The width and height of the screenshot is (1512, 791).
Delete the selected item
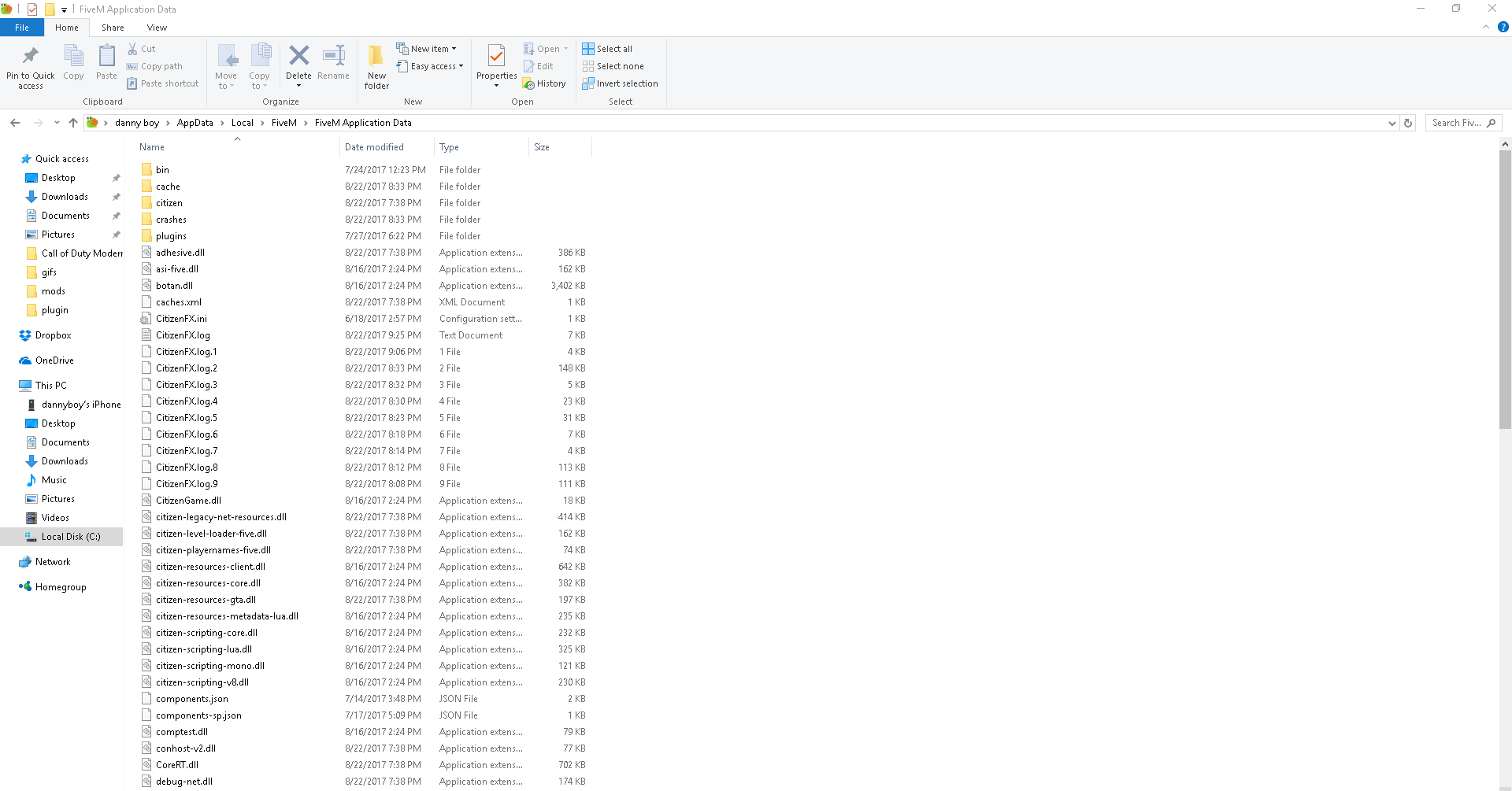(x=298, y=67)
